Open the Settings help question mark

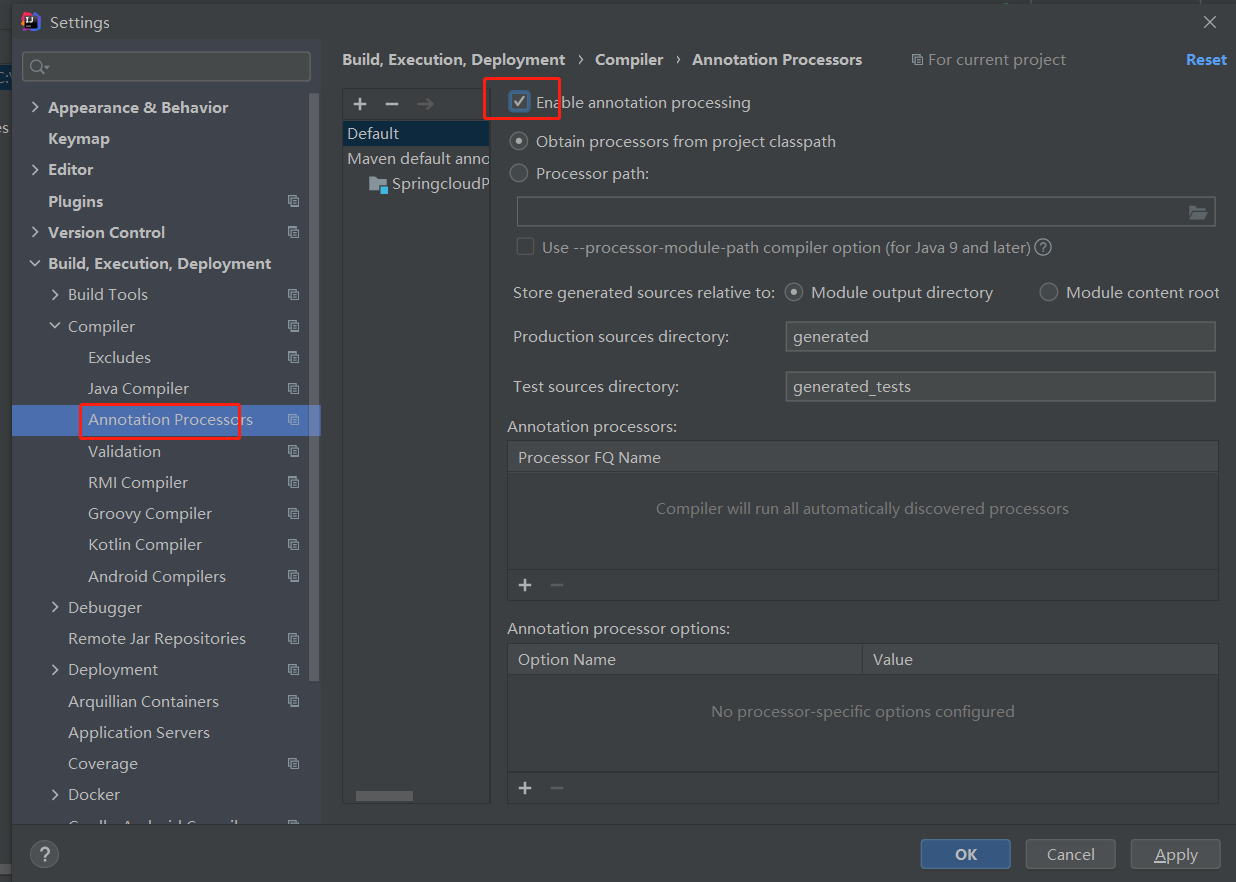pos(44,854)
